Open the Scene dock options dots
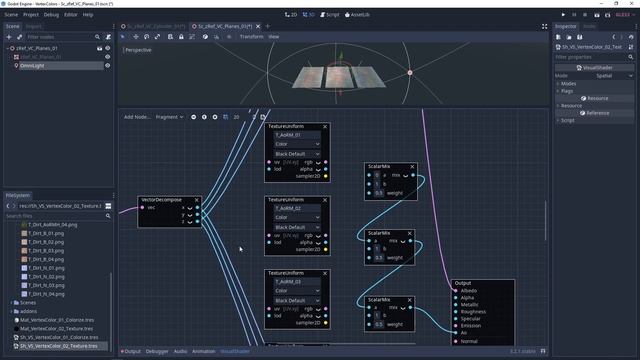 click(113, 27)
